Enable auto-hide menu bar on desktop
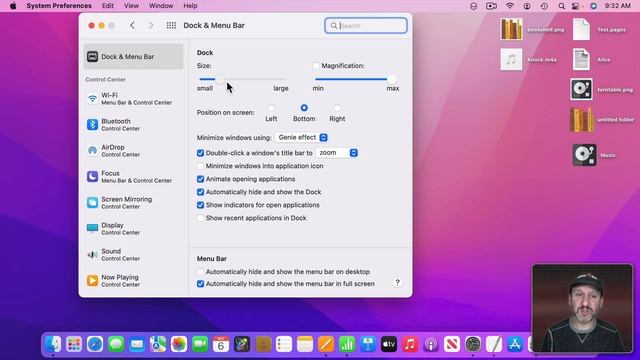The height and width of the screenshot is (360, 640). 200,271
